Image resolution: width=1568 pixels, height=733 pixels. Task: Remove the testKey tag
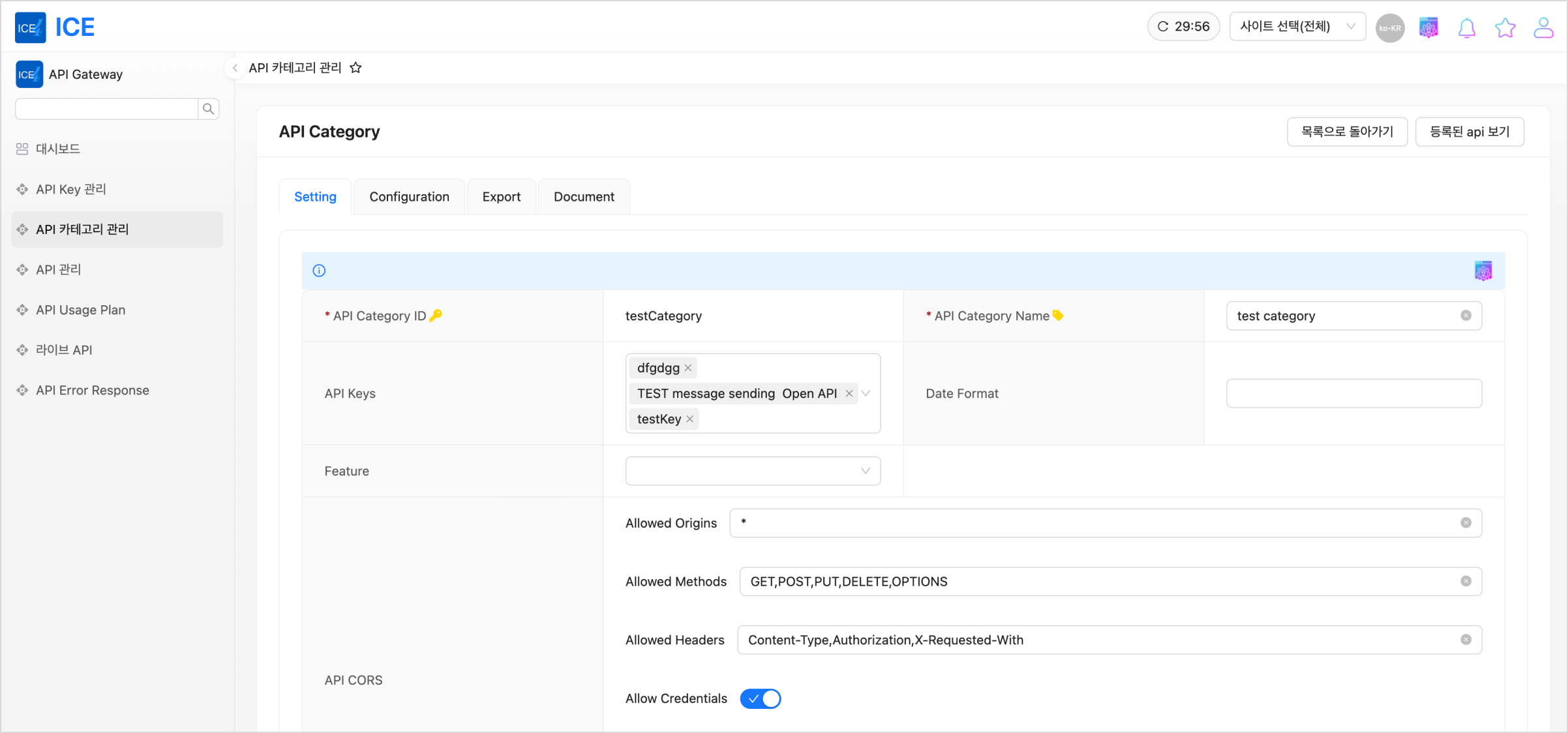click(690, 419)
